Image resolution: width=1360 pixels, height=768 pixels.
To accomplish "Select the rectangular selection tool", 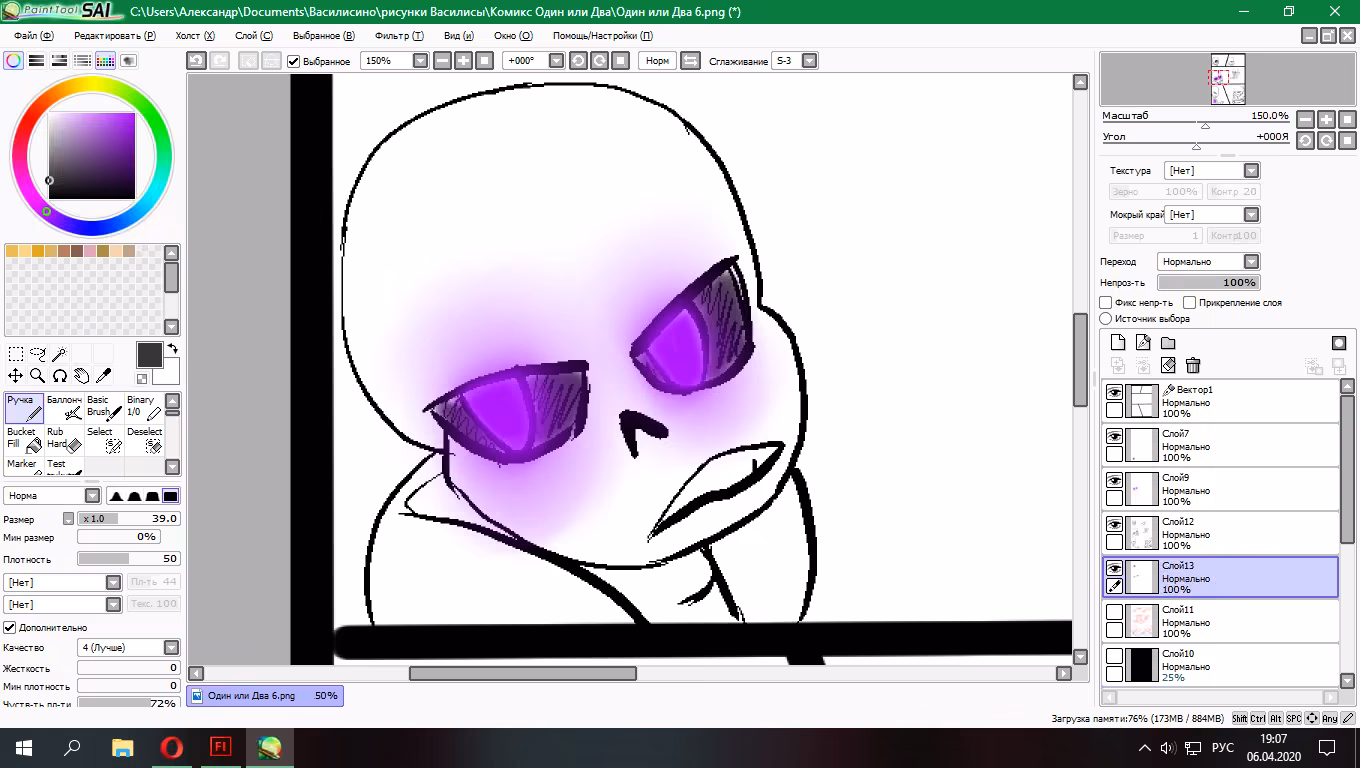I will (16, 354).
